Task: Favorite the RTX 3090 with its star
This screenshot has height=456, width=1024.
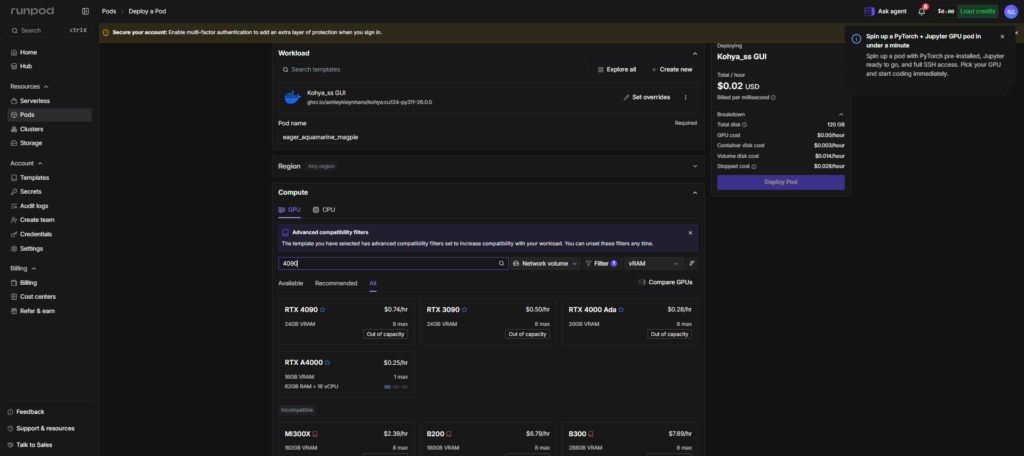Action: (464, 310)
